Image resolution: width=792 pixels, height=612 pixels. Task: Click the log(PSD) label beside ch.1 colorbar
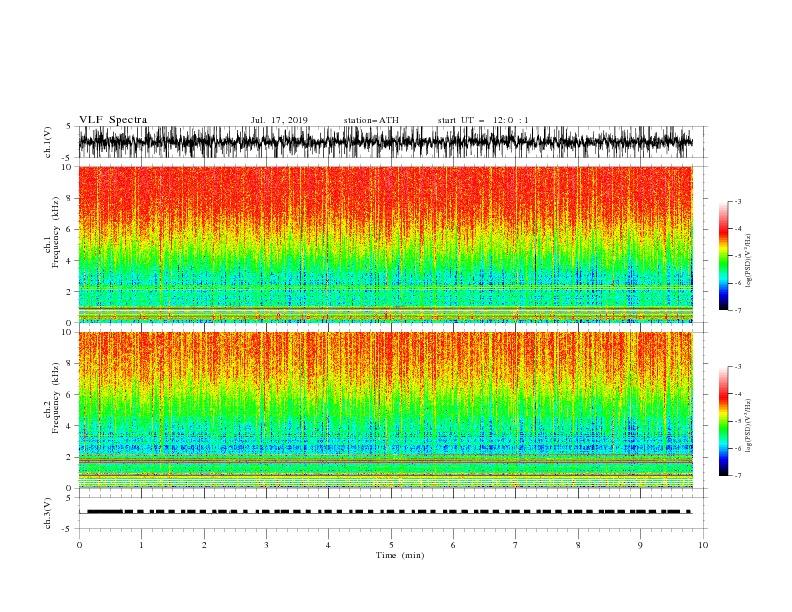[749, 261]
